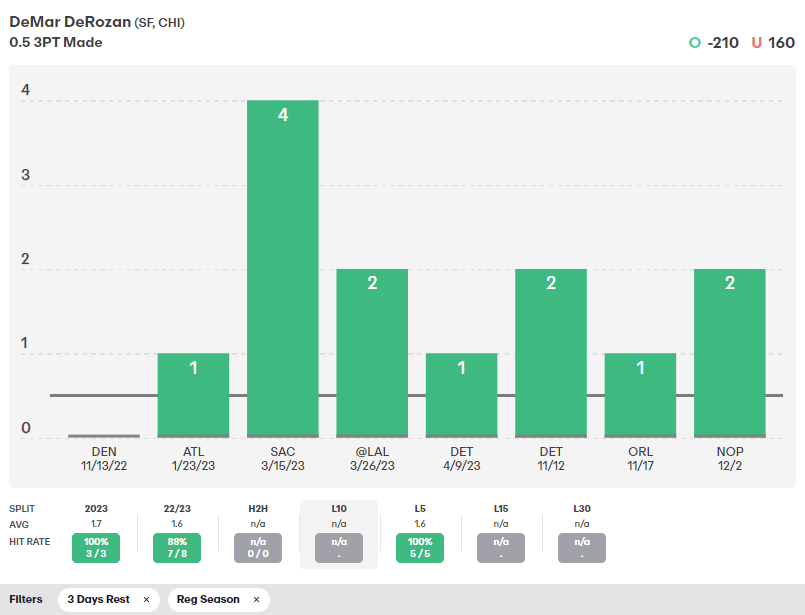
Task: Click the Over -210 odds
Action: coord(714,43)
